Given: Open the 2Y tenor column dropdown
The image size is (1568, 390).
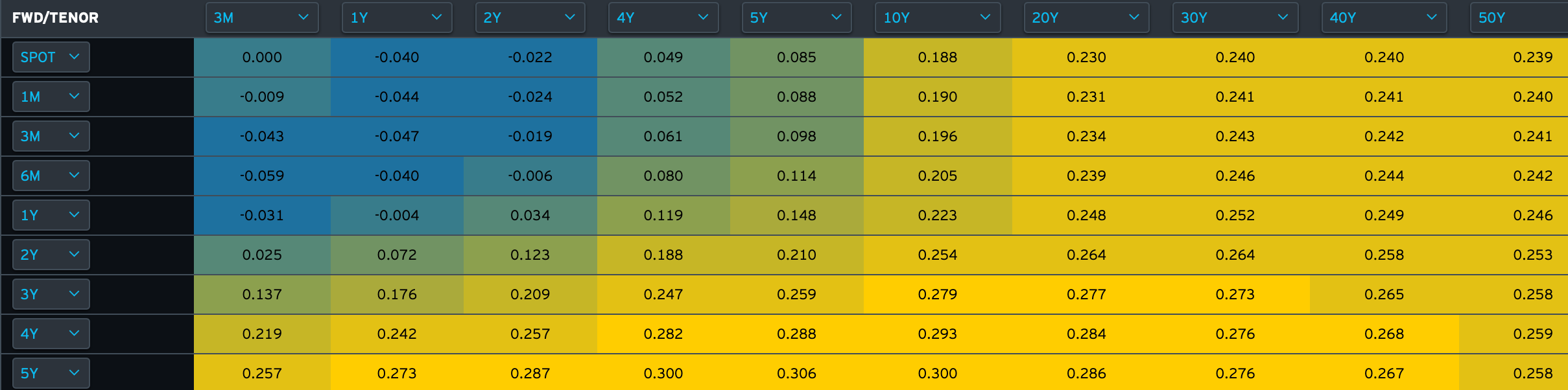Looking at the screenshot, I should (x=530, y=17).
